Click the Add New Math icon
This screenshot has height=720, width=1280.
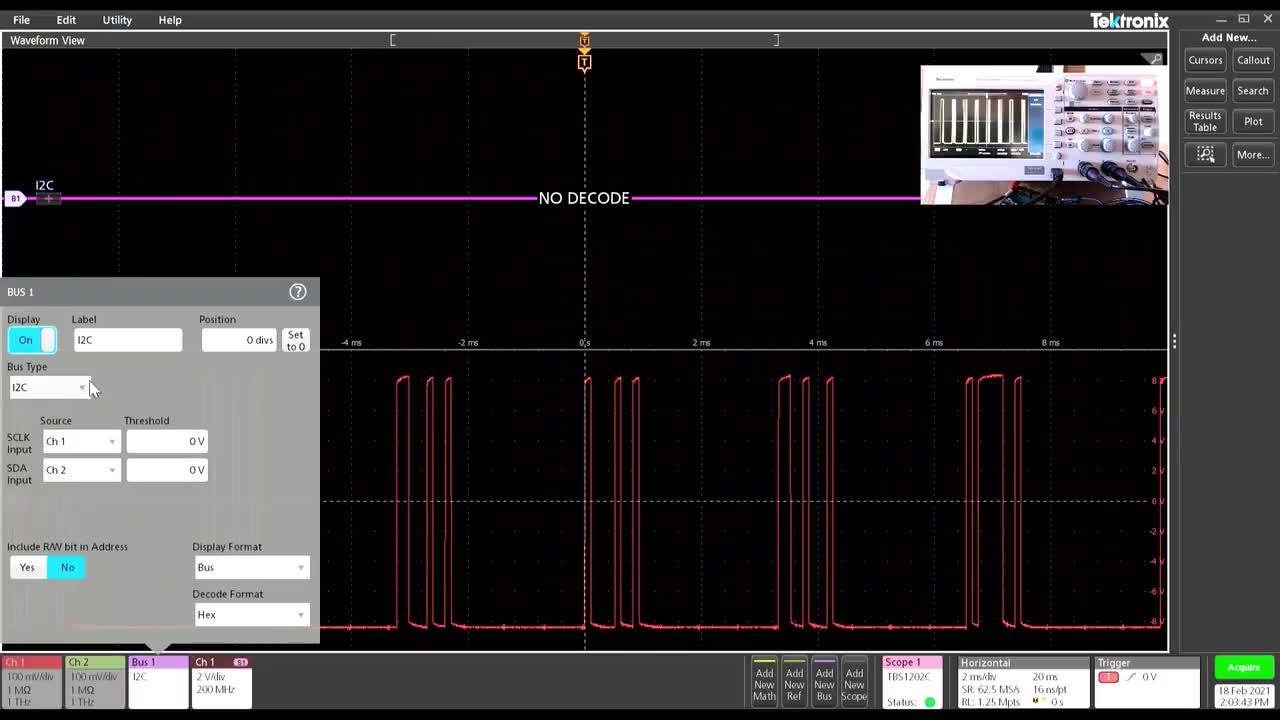tap(764, 683)
